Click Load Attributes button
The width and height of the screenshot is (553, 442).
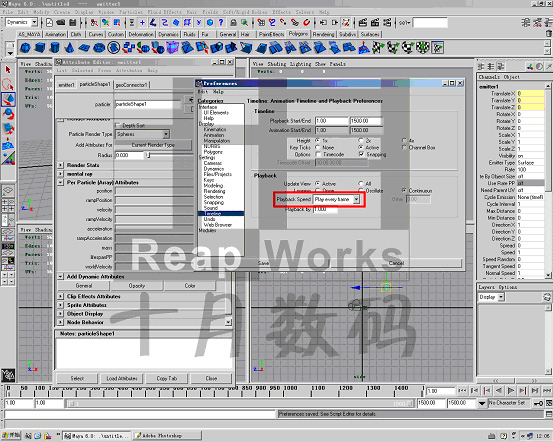click(122, 379)
